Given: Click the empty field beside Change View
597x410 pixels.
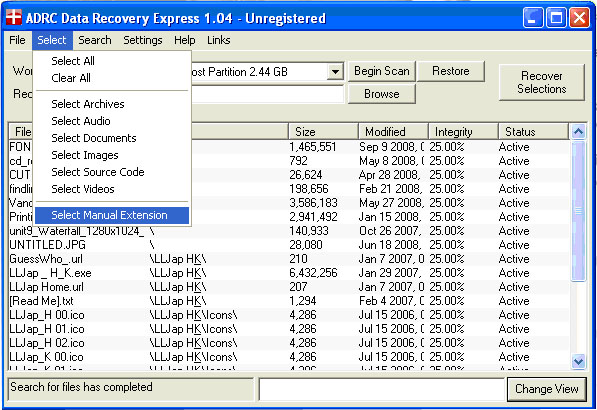Looking at the screenshot, I should pos(382,389).
